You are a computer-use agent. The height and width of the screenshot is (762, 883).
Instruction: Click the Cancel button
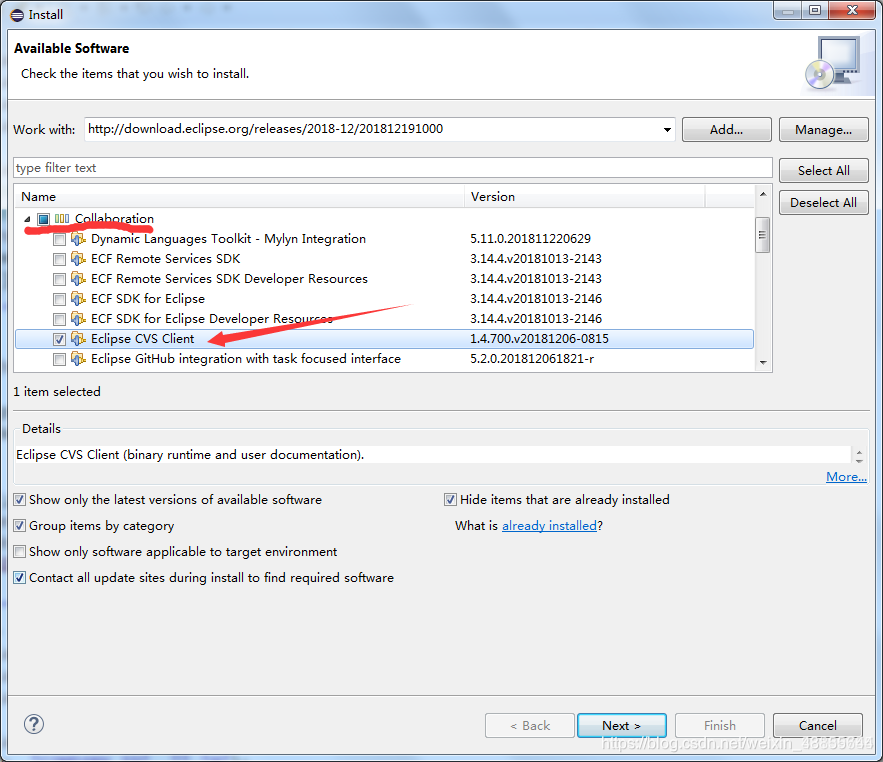click(818, 725)
